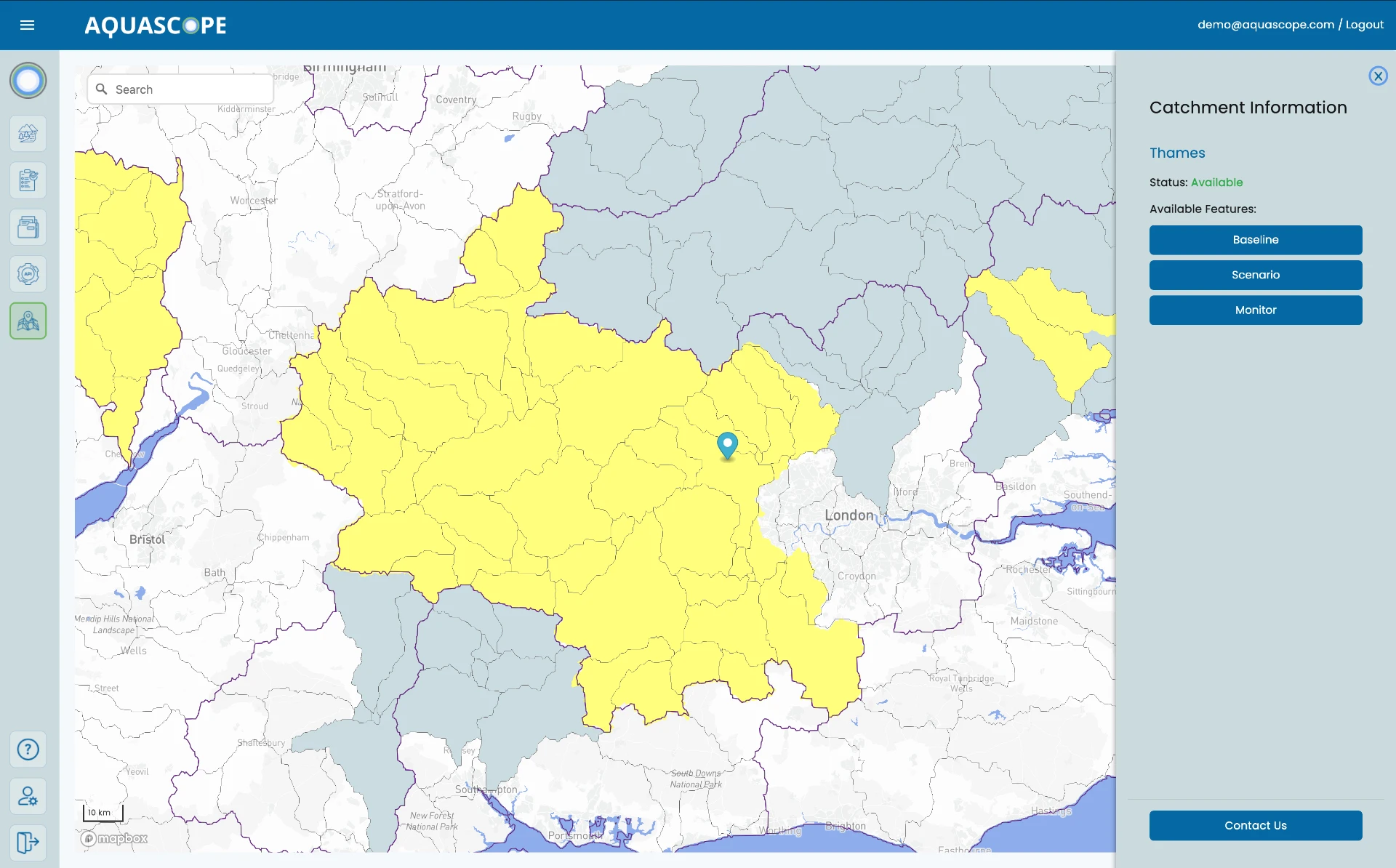Click the 'Croydon' label on the map
The image size is (1396, 868).
point(857,576)
